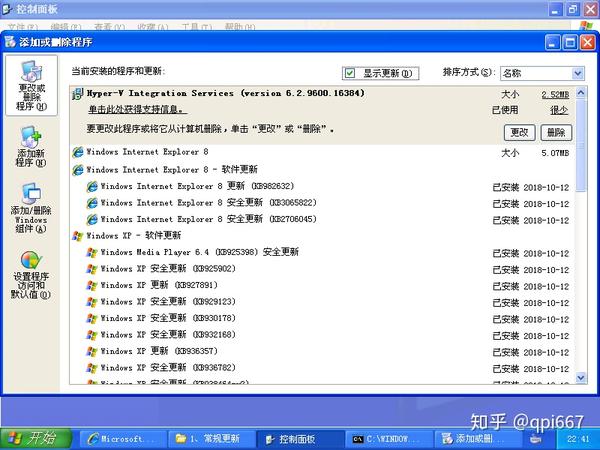This screenshot has width=600, height=450.
Task: Click the installed date for KB936782
Action: (x=546, y=369)
